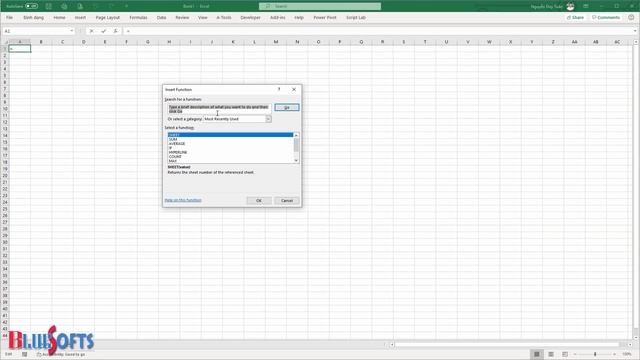
Task: Open the Định dạng ribbon tab
Action: tap(33, 18)
